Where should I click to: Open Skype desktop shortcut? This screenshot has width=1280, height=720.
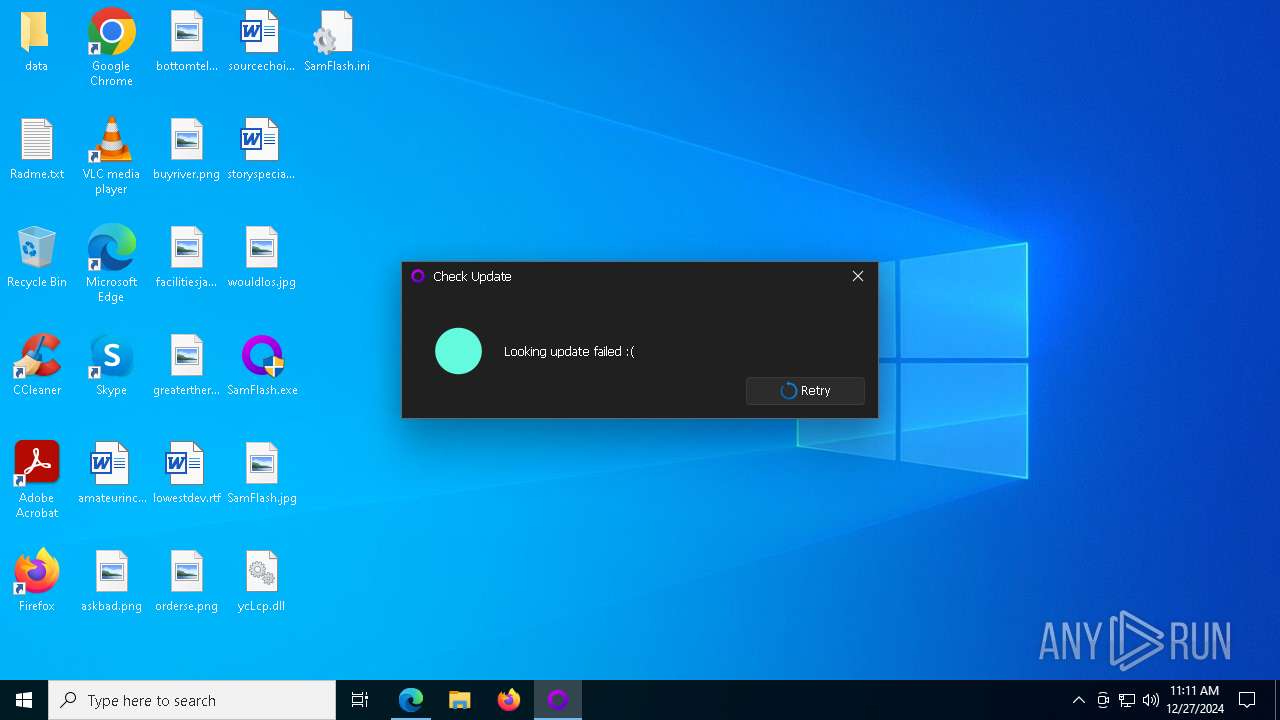(111, 366)
